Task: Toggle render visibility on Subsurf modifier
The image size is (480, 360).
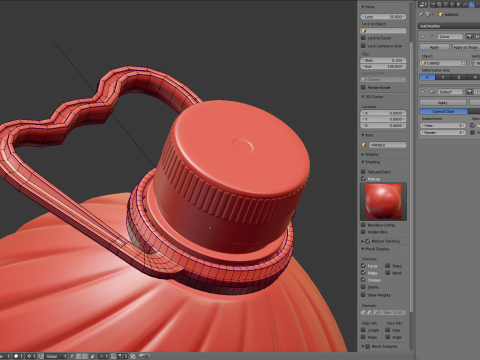Action: (x=469, y=92)
